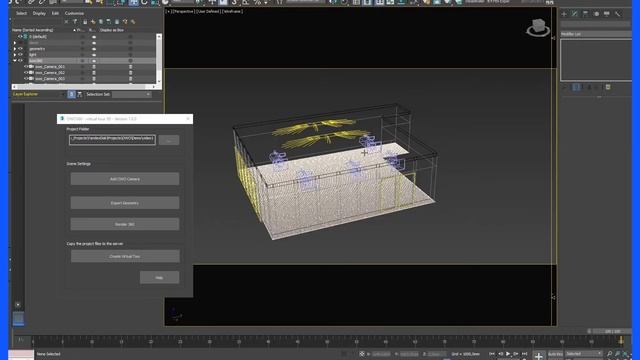Click the lock icon in Layer Explorer toolbar

85,22
